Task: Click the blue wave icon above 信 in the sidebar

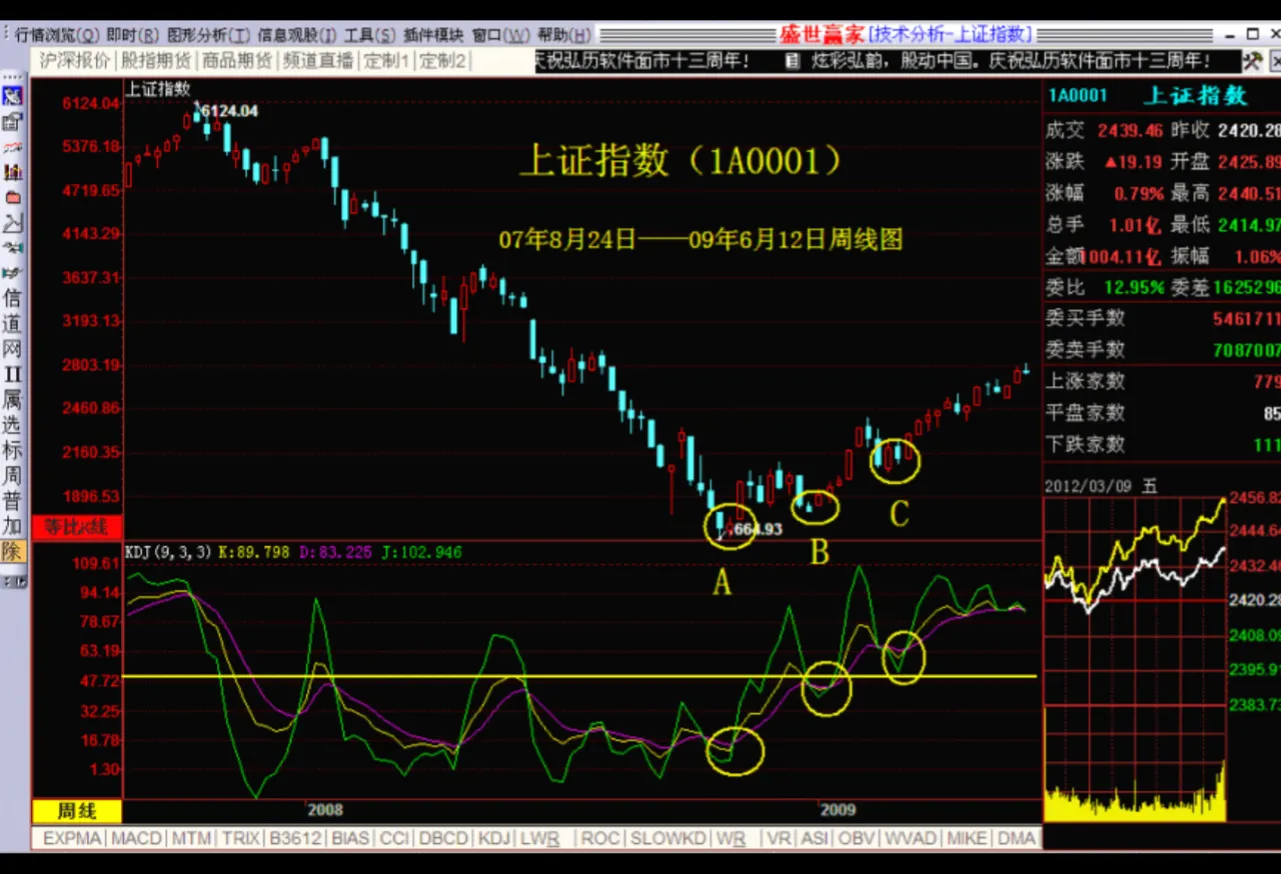Action: [12, 272]
